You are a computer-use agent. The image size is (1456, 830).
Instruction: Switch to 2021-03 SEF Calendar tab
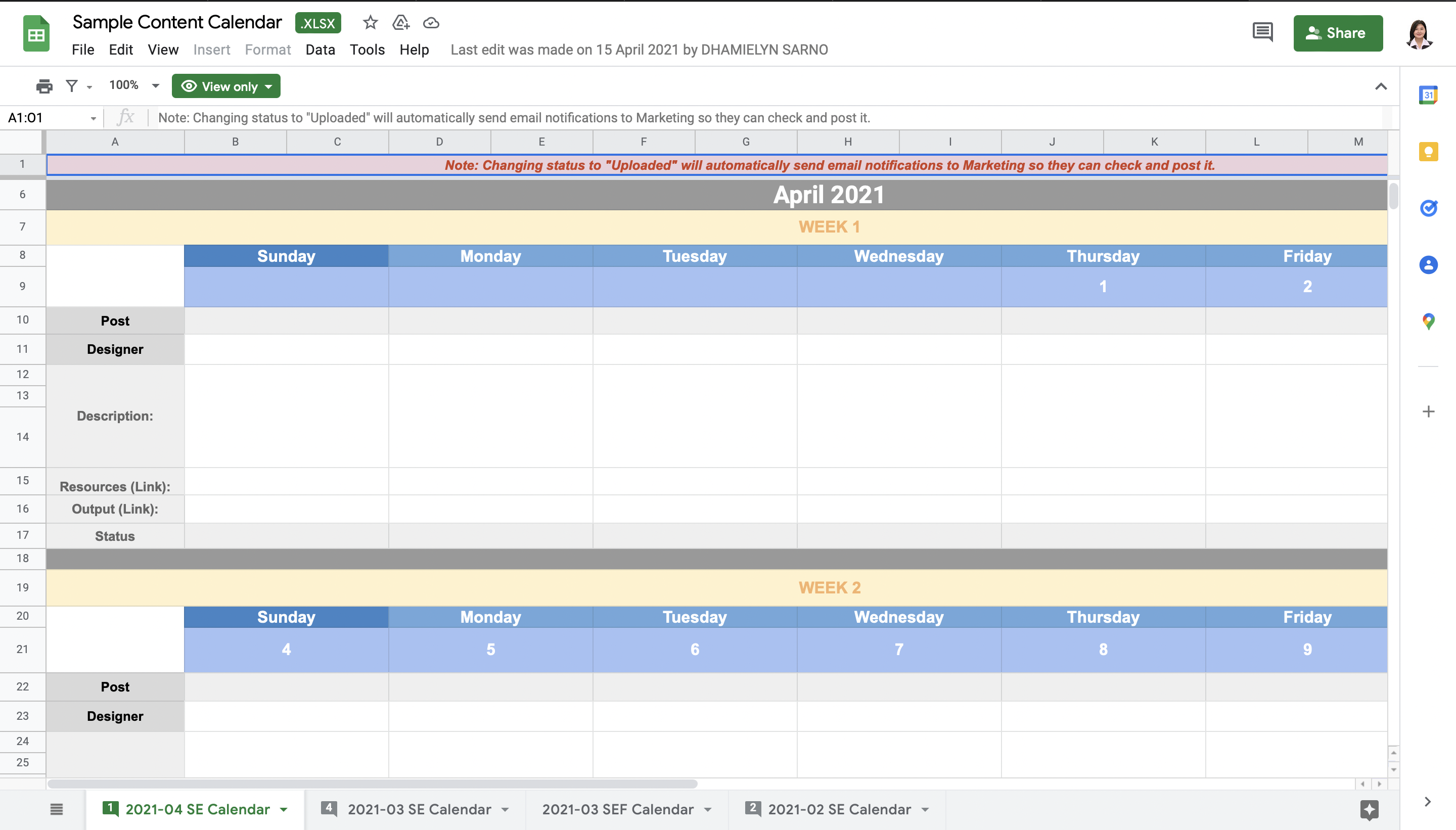(x=617, y=809)
